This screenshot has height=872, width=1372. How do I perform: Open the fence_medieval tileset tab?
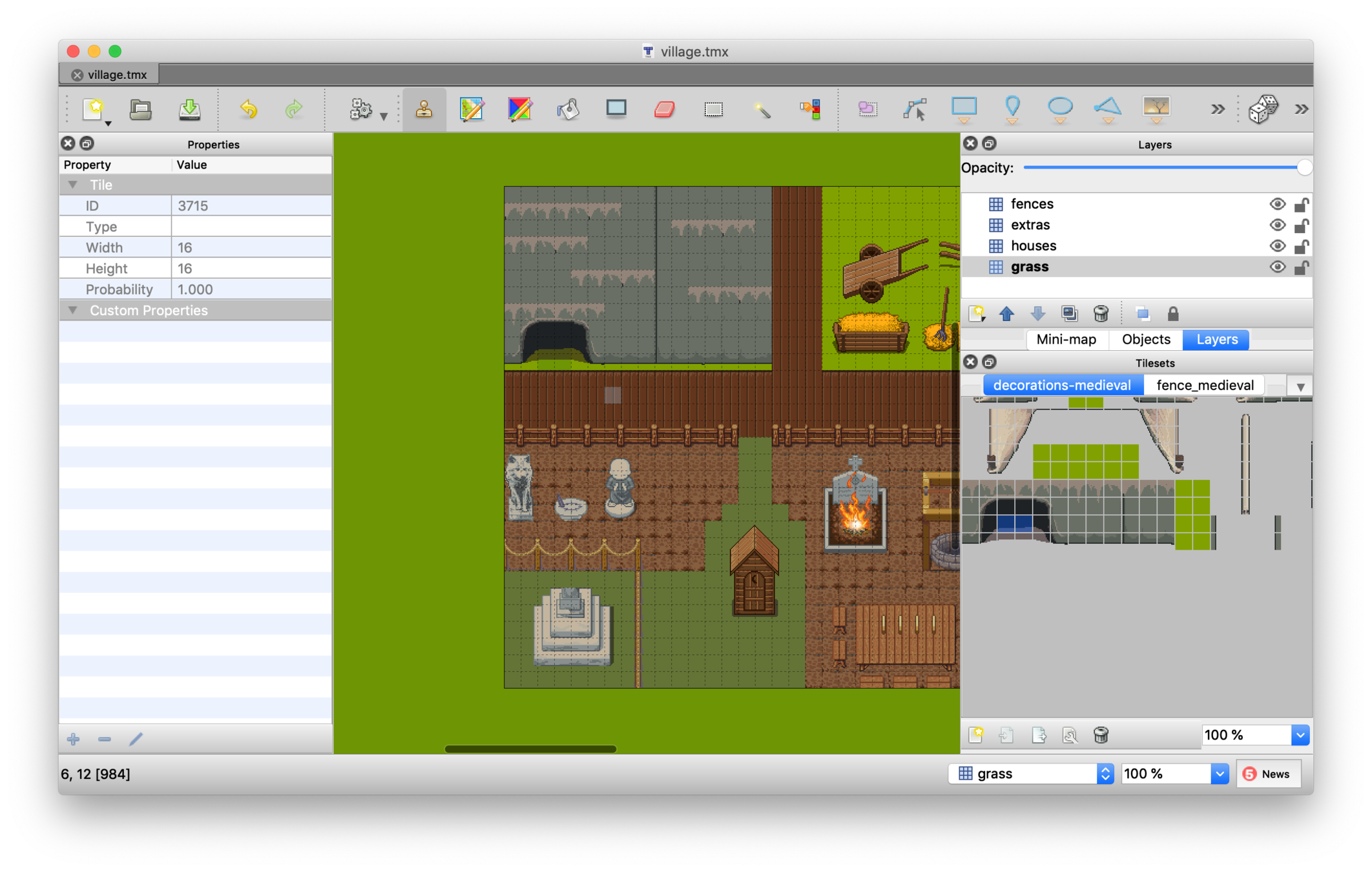pos(1205,386)
